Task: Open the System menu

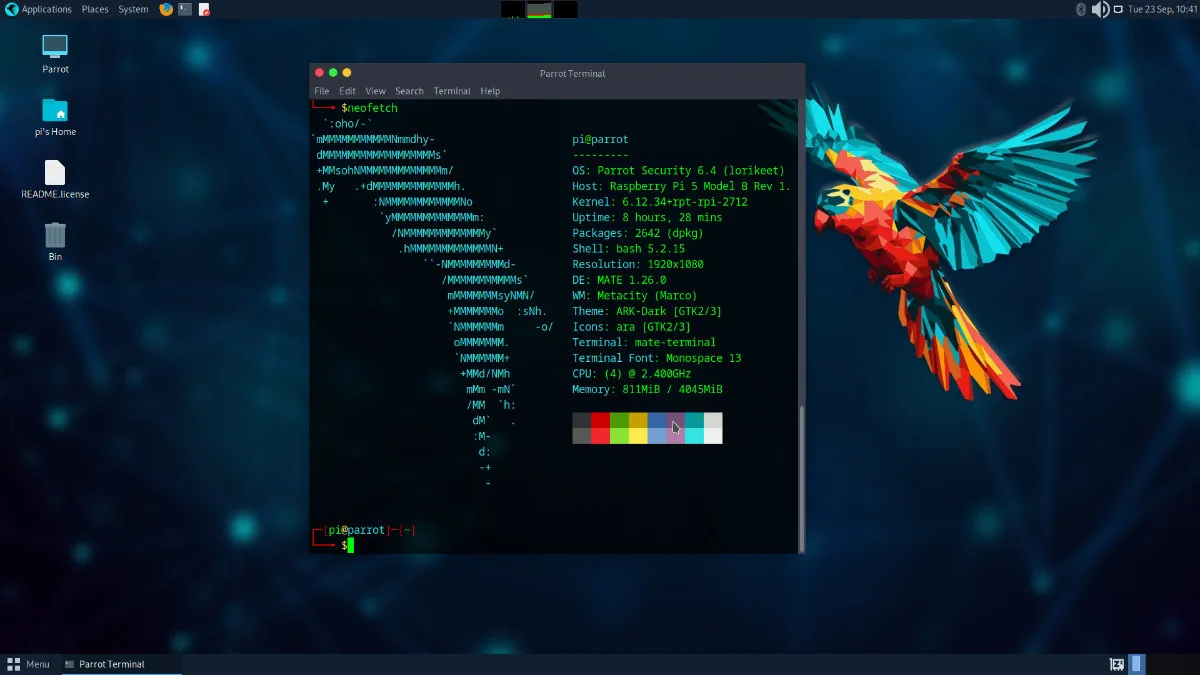Action: 133,9
